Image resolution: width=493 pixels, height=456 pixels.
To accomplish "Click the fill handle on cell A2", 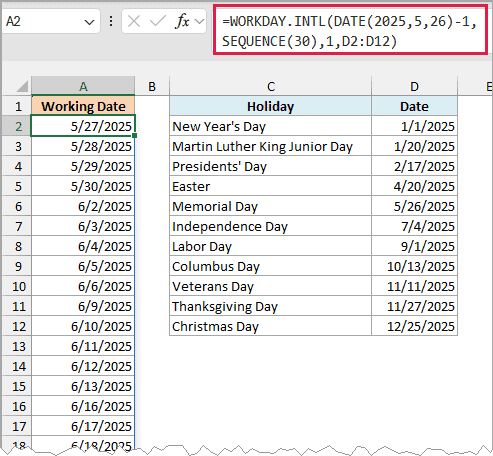I will tap(135, 136).
